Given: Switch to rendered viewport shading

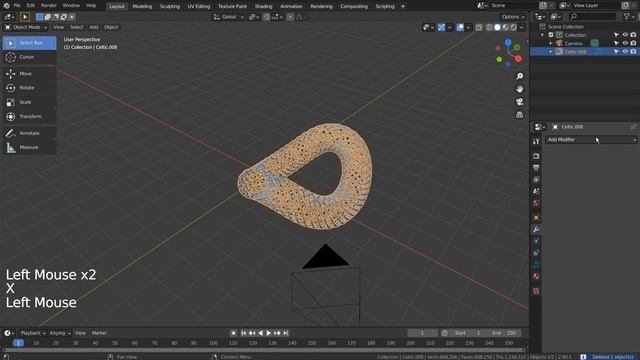Looking at the screenshot, I should [513, 27].
